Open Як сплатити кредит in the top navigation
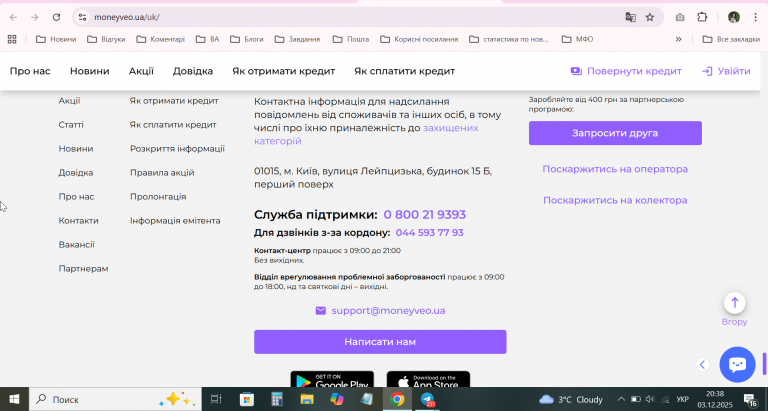Viewport: 768px width, 411px height. 405,71
